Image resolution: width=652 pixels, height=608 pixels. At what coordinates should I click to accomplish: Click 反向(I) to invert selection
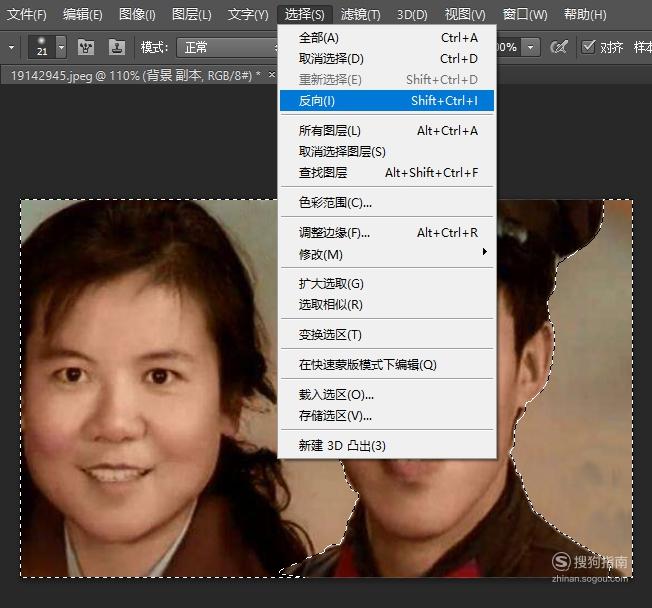pyautogui.click(x=387, y=101)
